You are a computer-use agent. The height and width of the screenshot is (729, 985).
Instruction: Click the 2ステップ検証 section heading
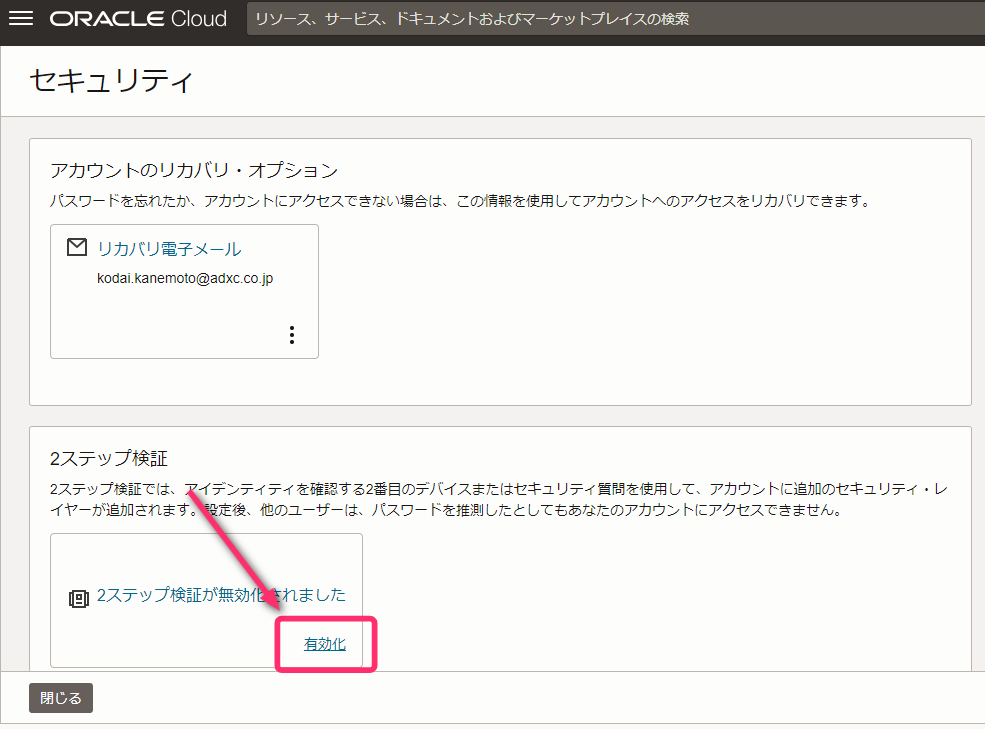[x=109, y=458]
